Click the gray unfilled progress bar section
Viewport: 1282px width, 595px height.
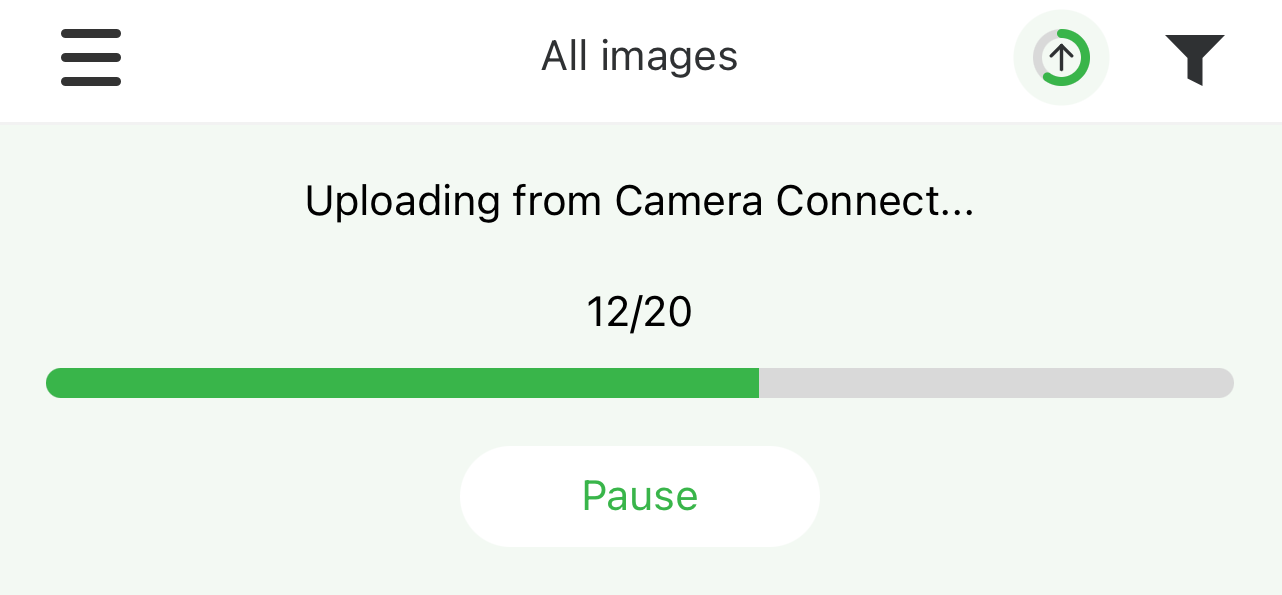[x=995, y=383]
